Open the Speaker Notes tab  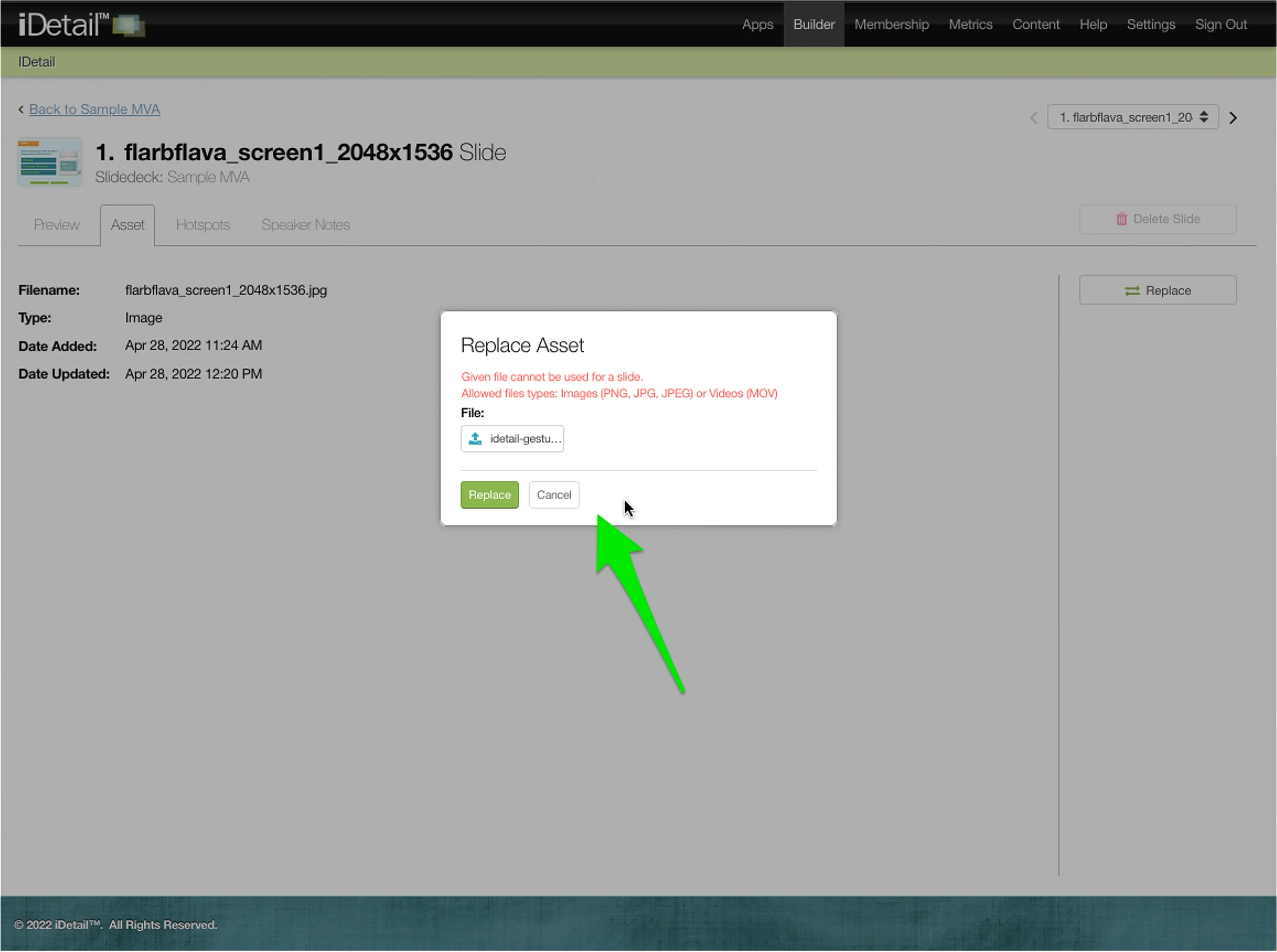pyautogui.click(x=306, y=225)
